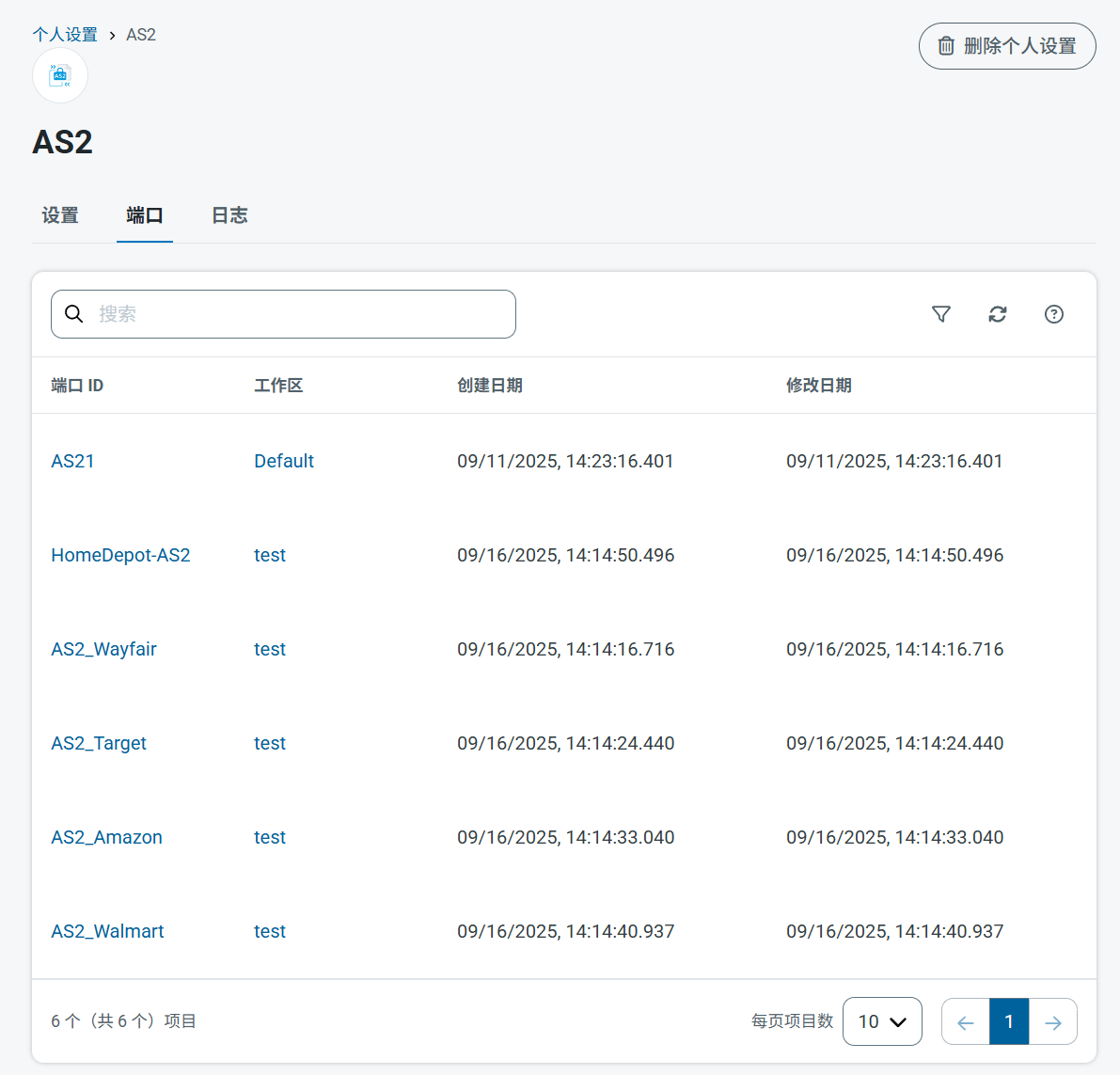
Task: Open the items-per-page dropdown showing 10
Action: (882, 1021)
